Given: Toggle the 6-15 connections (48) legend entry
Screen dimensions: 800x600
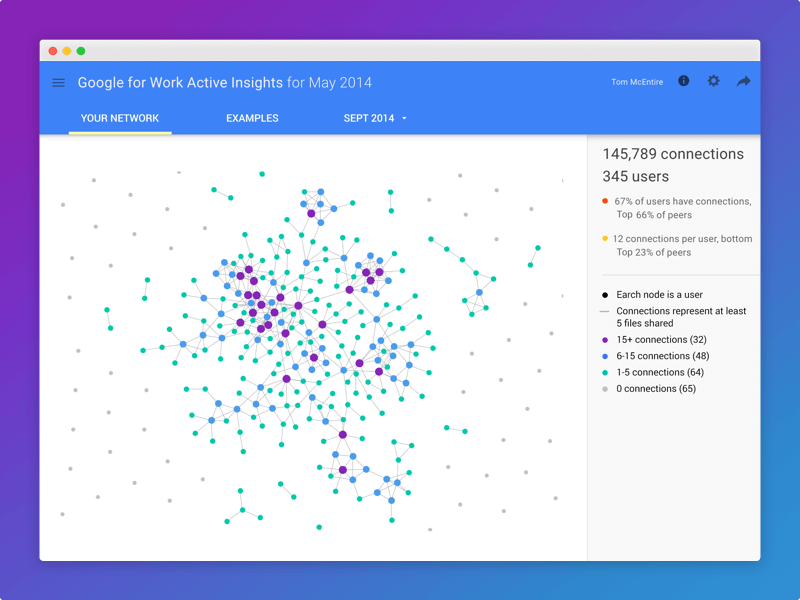Looking at the screenshot, I should click(662, 356).
